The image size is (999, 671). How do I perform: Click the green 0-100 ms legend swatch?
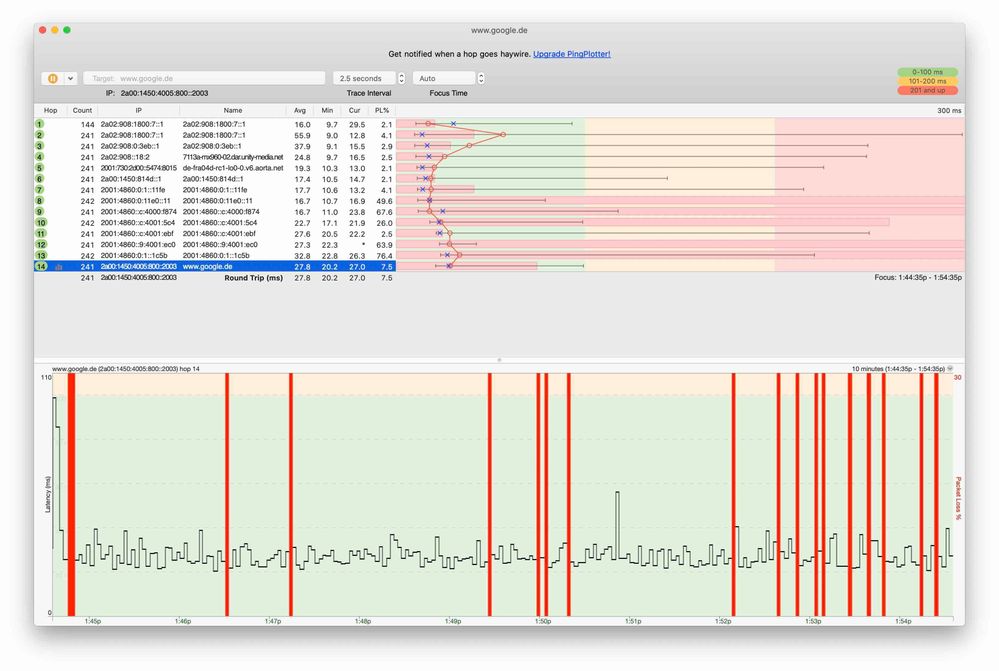pos(927,72)
